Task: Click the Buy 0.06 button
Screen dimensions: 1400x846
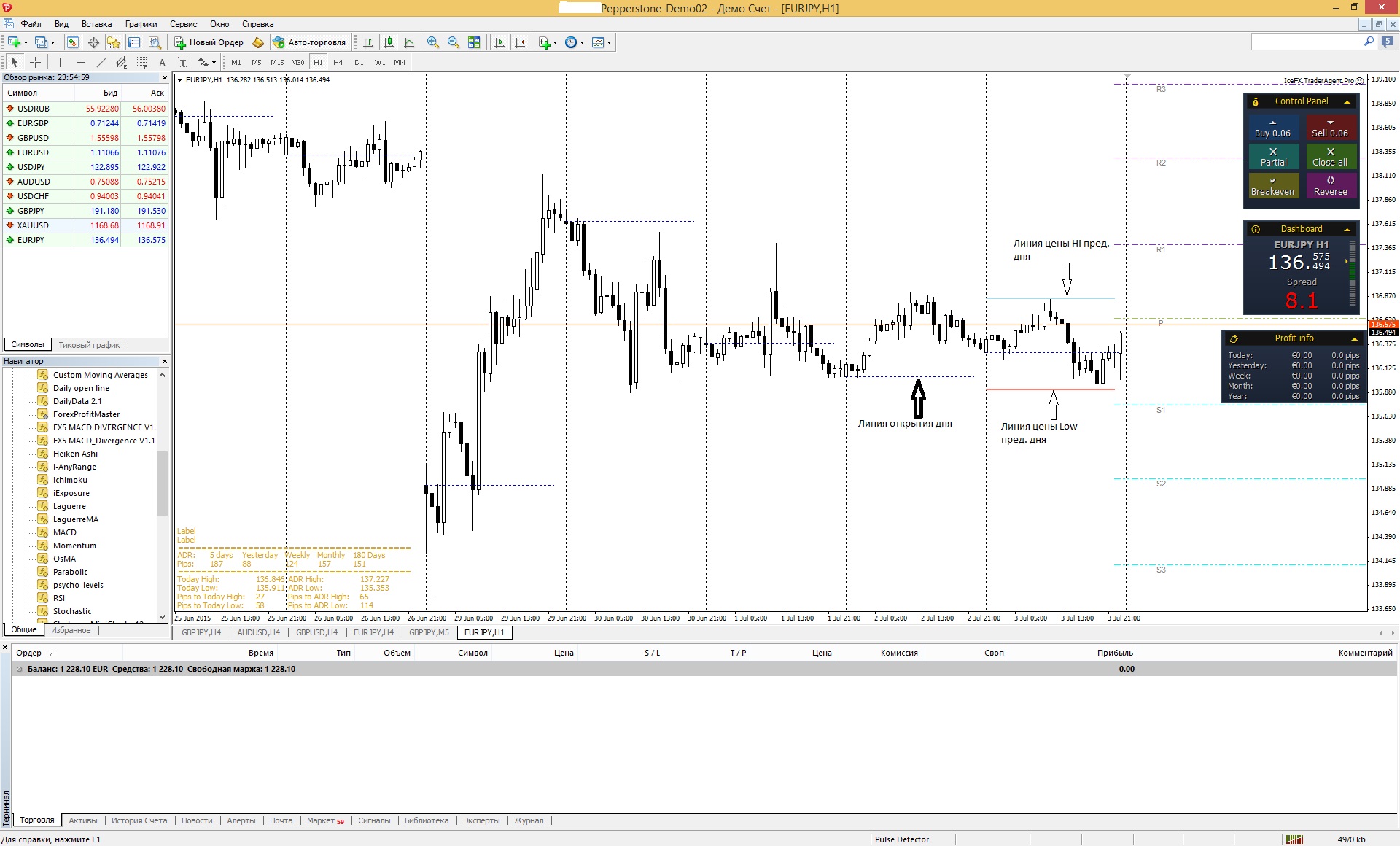Action: point(1272,128)
